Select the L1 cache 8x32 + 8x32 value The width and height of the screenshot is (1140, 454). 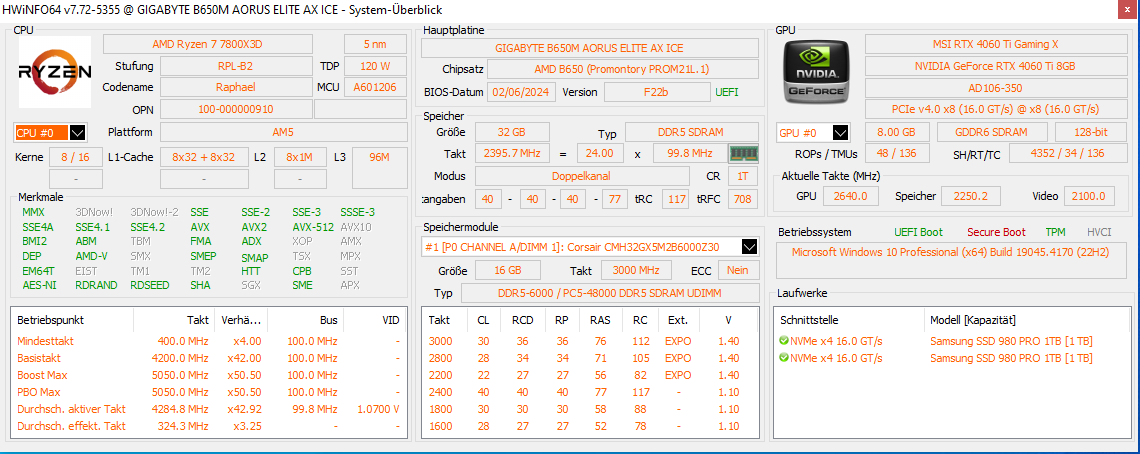coord(204,156)
